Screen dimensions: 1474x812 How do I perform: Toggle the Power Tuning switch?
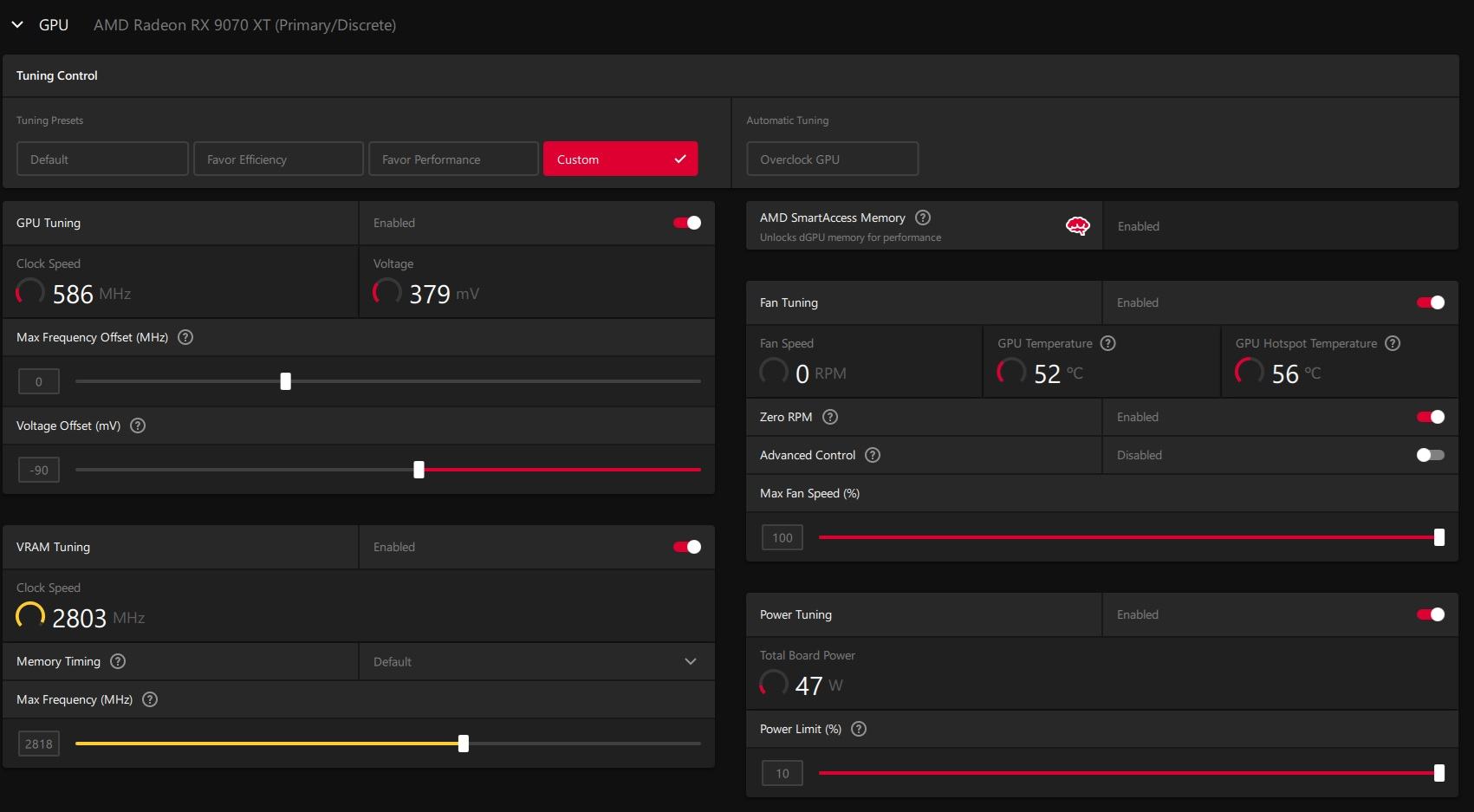click(1431, 614)
